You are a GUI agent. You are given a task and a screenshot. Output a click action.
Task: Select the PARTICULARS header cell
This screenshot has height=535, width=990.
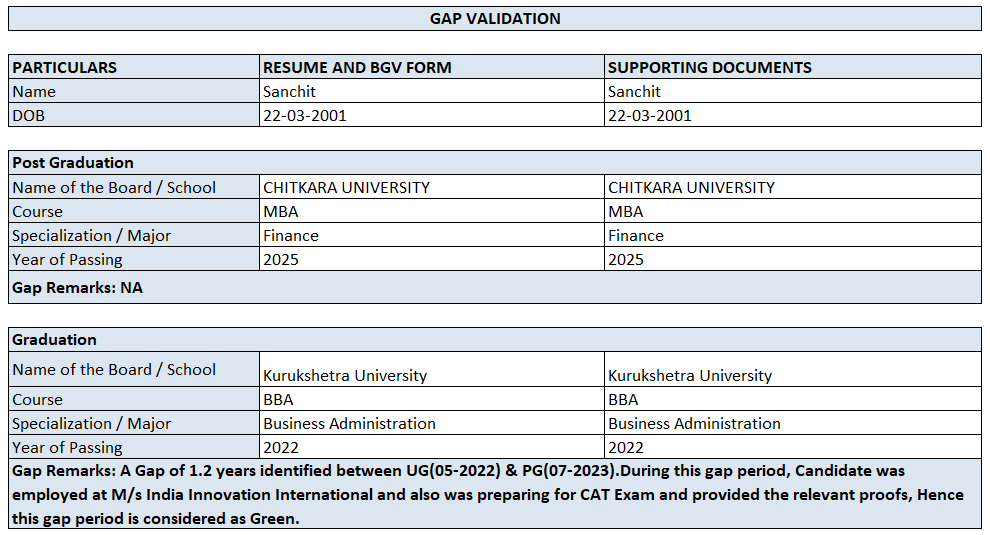point(65,68)
